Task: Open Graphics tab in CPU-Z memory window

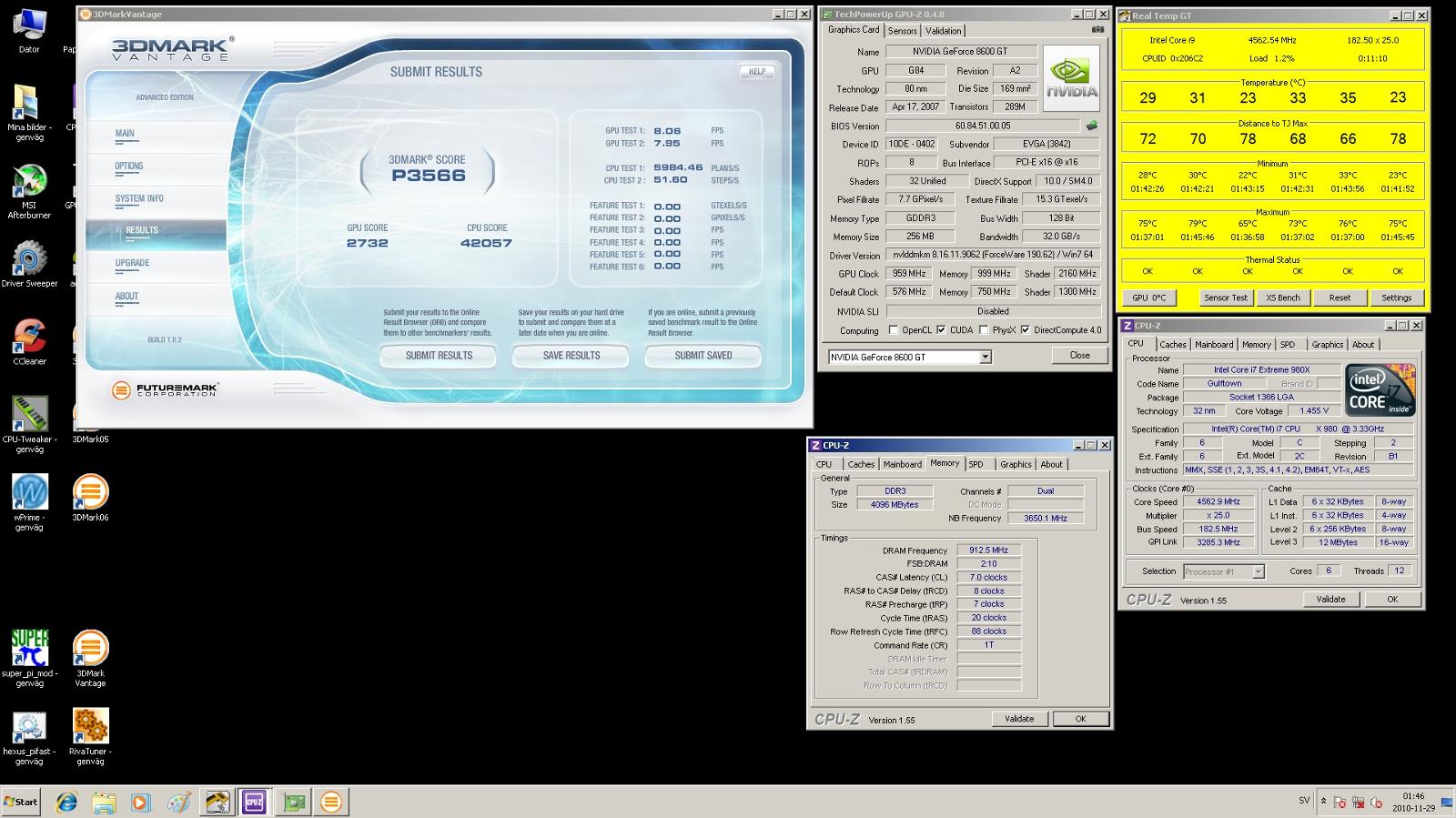Action: point(1016,464)
